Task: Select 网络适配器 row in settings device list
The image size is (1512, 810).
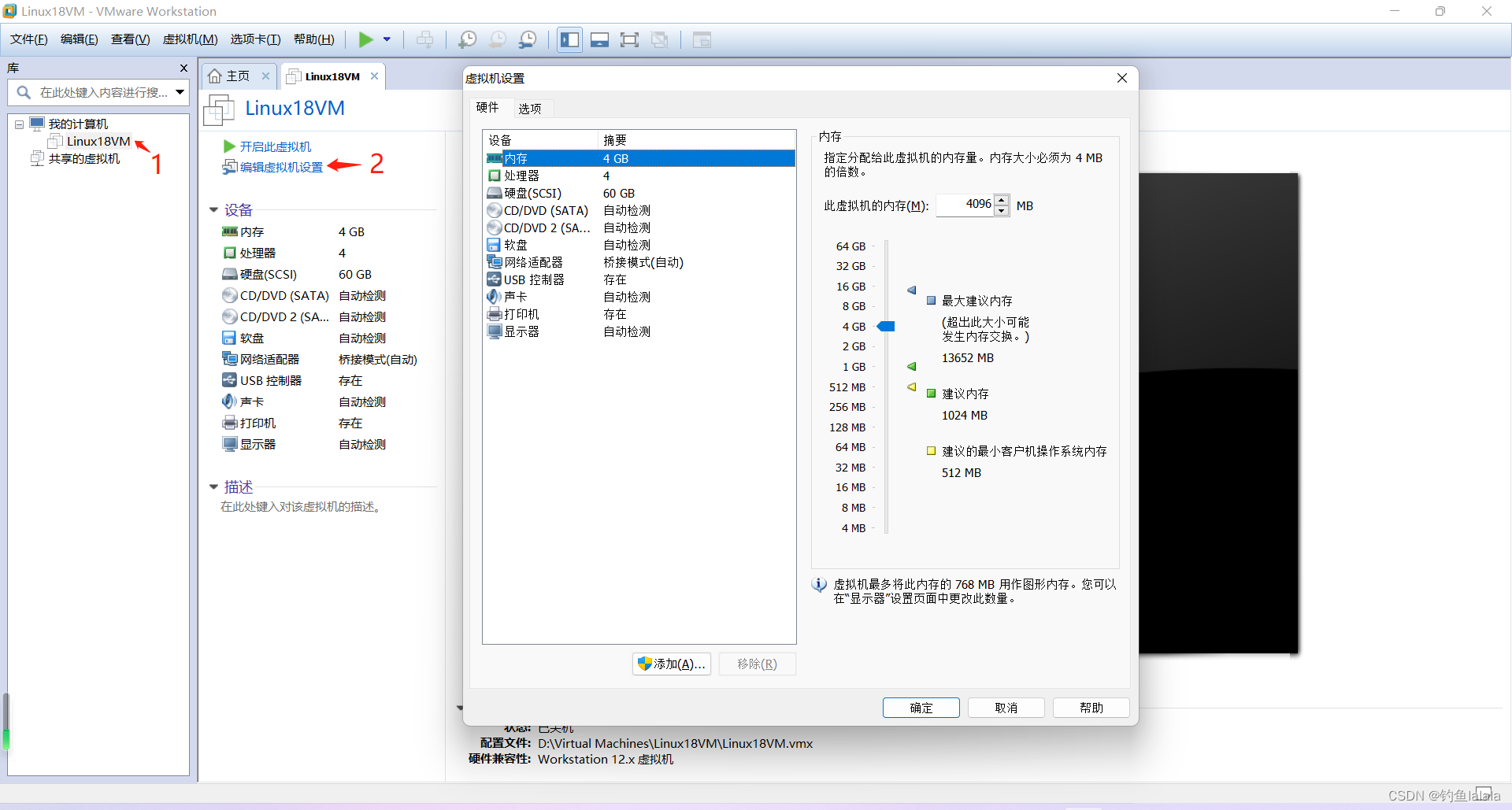Action: (x=639, y=262)
